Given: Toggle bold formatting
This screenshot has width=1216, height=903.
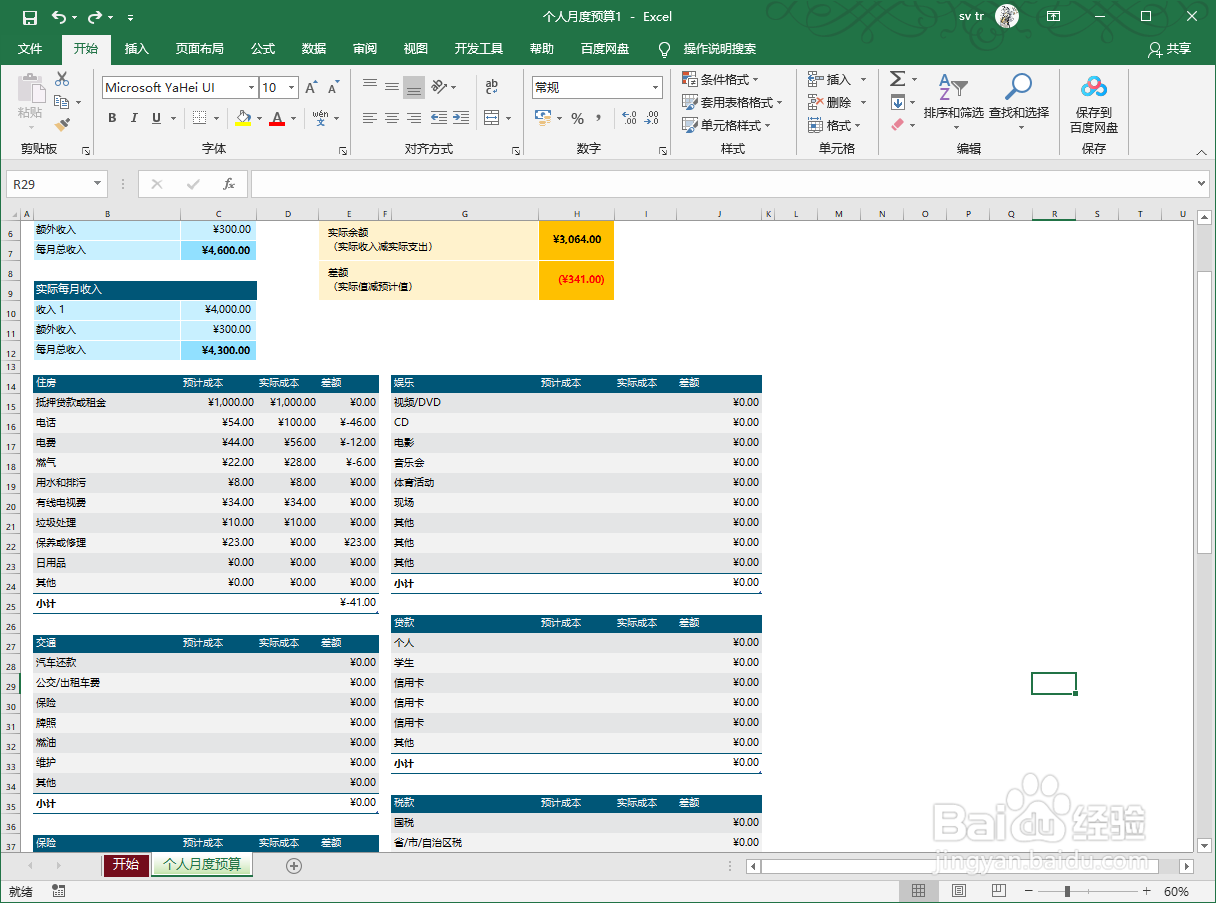Looking at the screenshot, I should pos(112,118).
